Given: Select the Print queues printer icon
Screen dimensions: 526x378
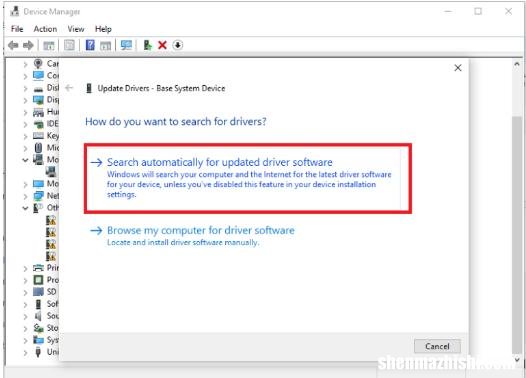Looking at the screenshot, I should point(38,268).
